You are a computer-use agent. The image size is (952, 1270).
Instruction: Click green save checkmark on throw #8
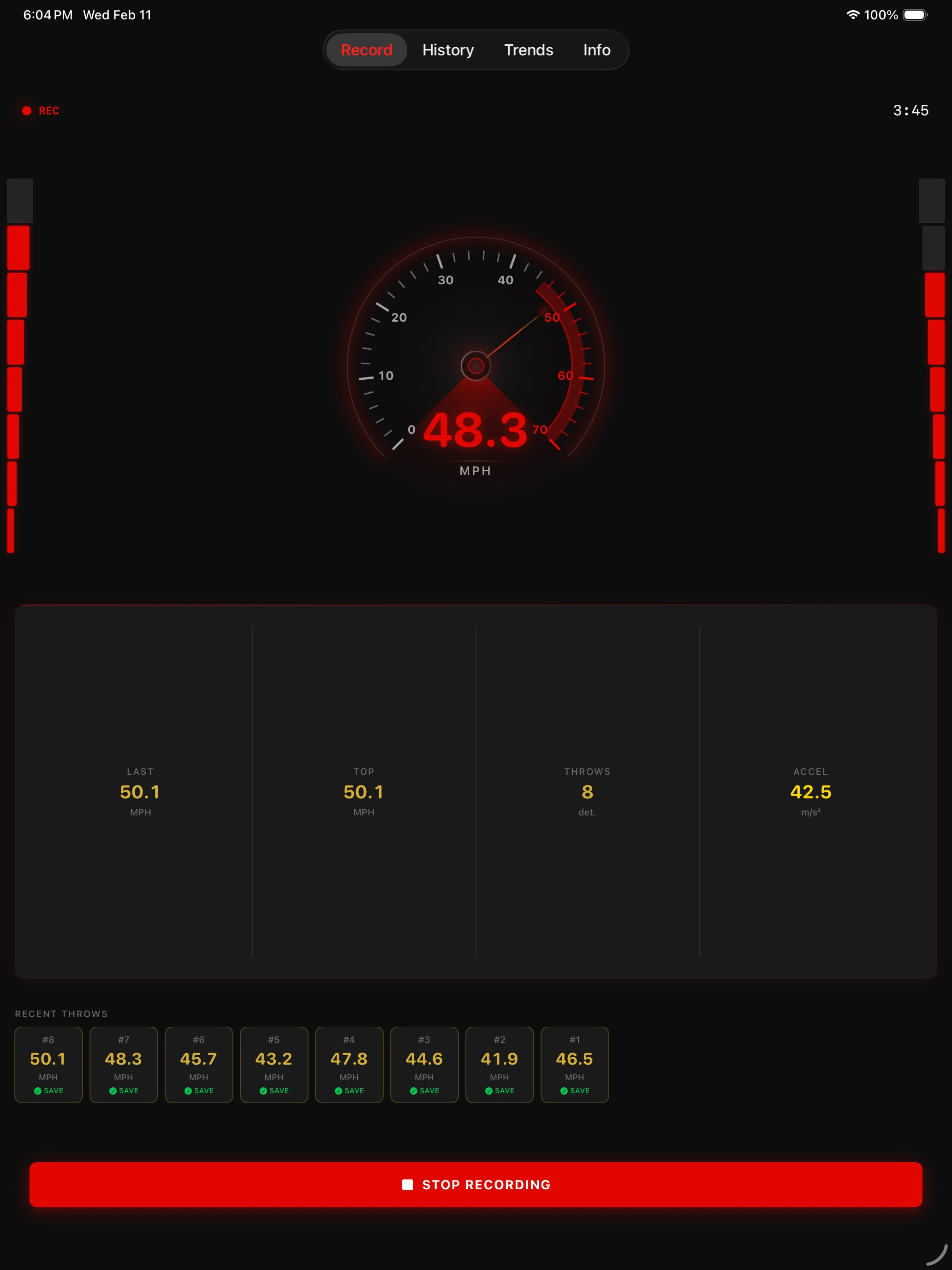point(38,1091)
